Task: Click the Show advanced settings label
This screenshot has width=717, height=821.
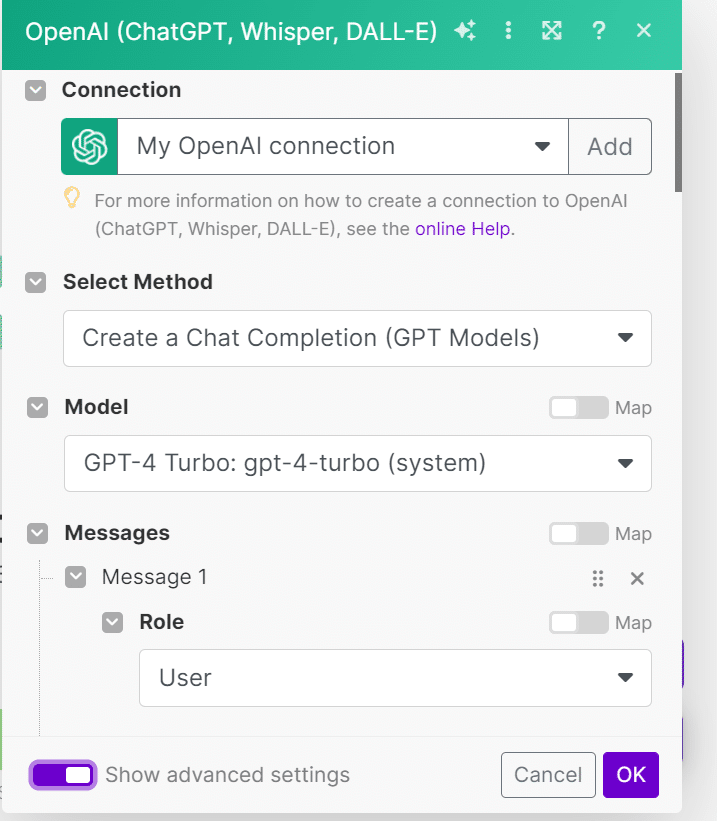Action: click(227, 775)
